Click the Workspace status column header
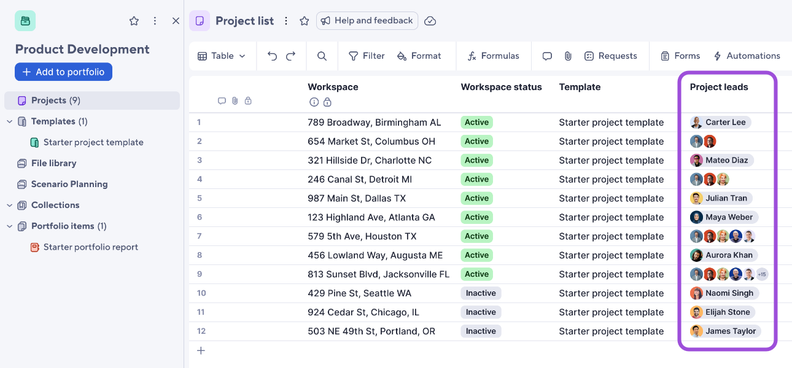The height and width of the screenshot is (368, 792). tap(501, 87)
